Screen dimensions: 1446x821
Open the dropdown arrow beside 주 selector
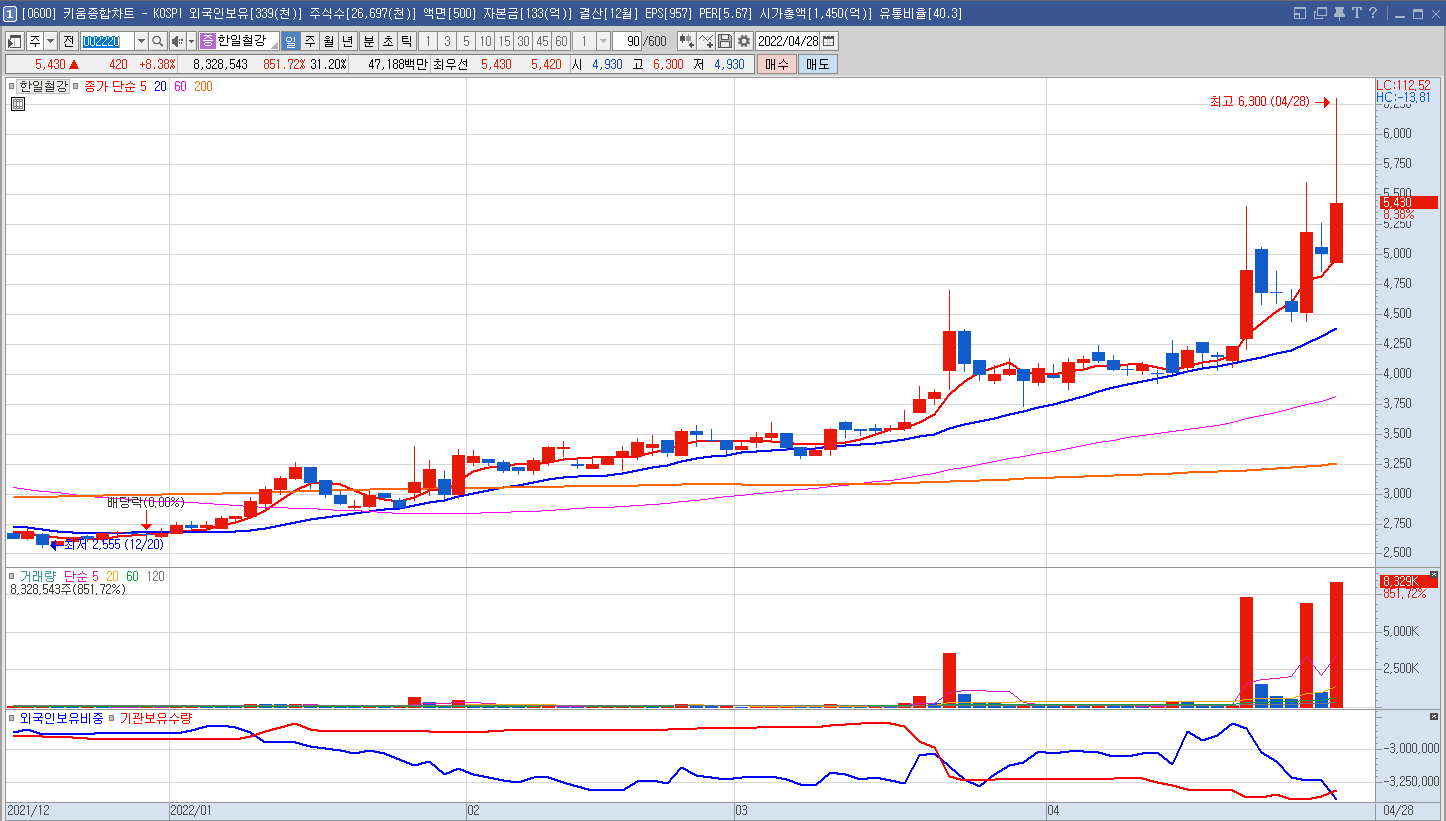50,41
